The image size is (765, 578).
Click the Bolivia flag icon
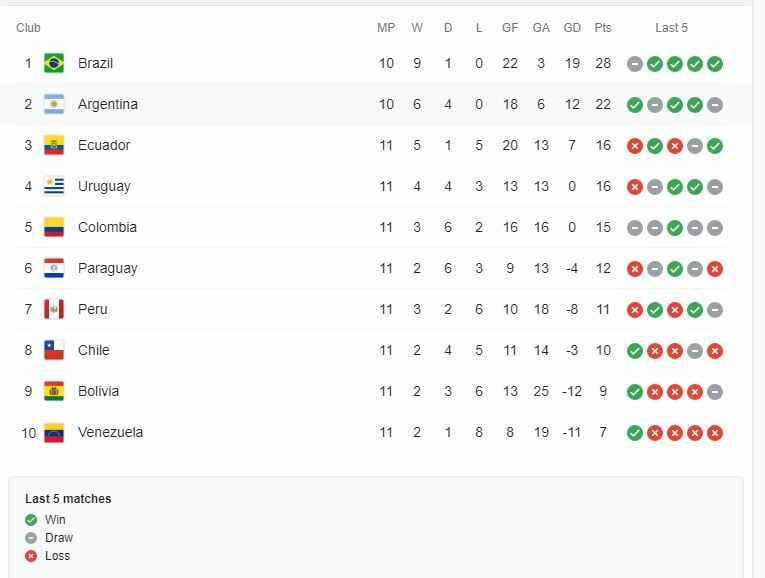pyautogui.click(x=54, y=391)
